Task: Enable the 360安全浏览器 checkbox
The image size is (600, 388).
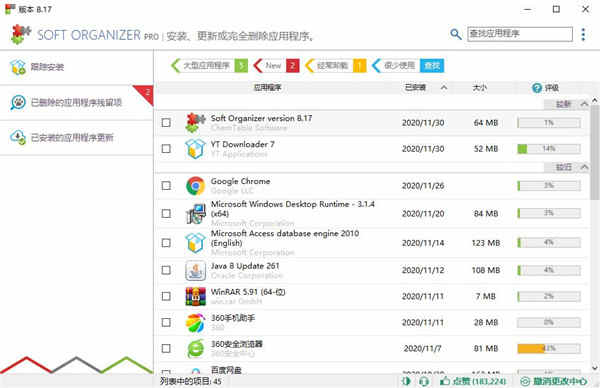Action: pos(166,348)
